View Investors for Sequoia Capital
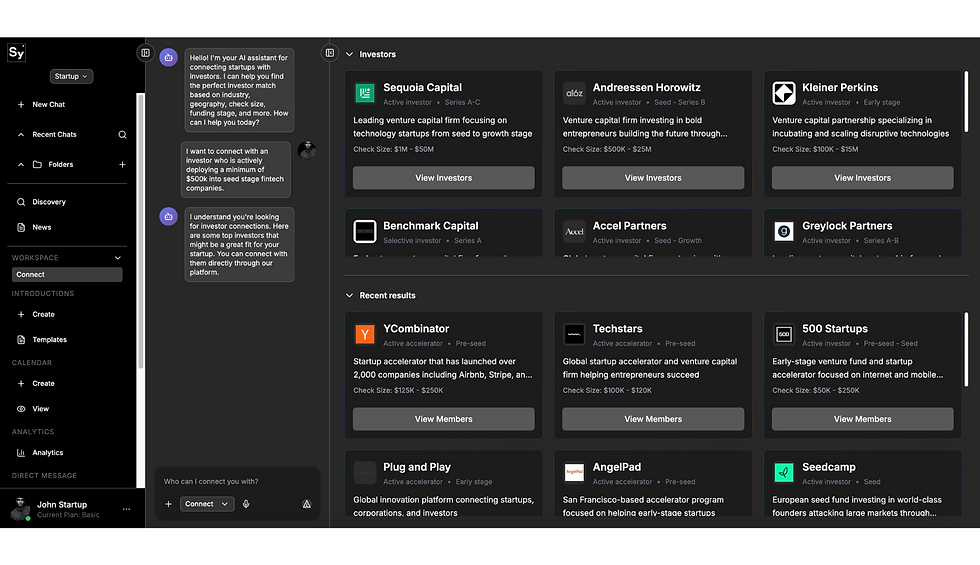 (444, 178)
